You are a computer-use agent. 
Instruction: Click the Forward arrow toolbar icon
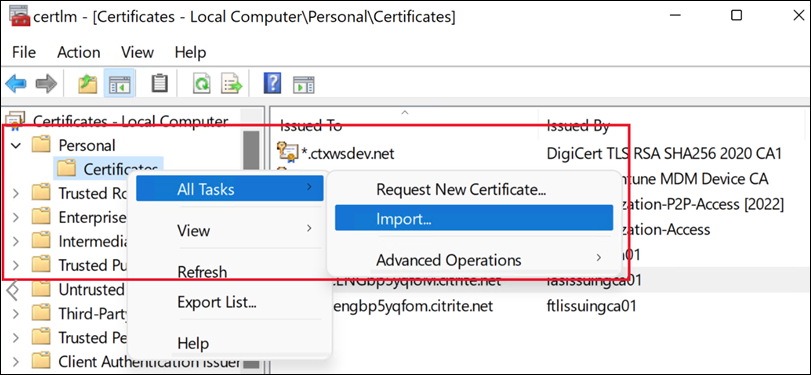coord(46,83)
